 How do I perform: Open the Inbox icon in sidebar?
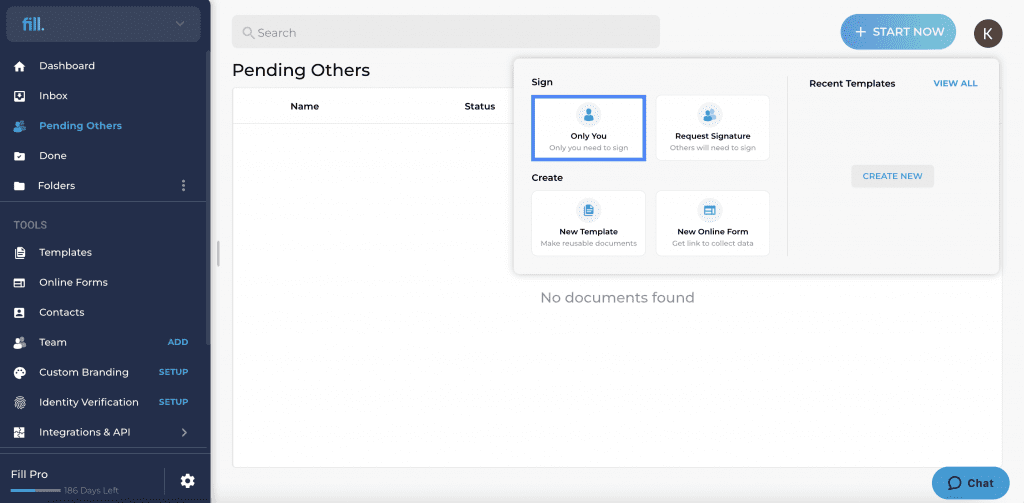pos(20,96)
